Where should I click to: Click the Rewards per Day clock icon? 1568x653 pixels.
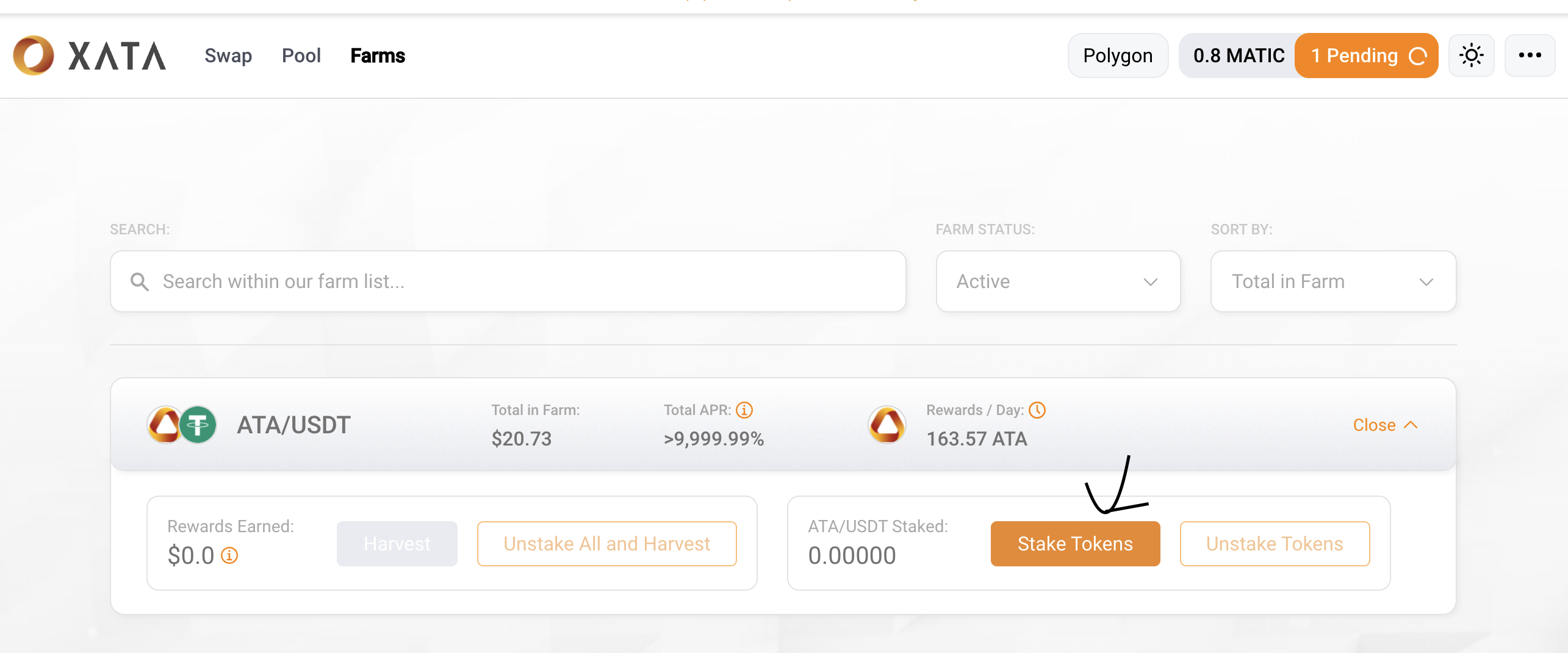(1037, 410)
